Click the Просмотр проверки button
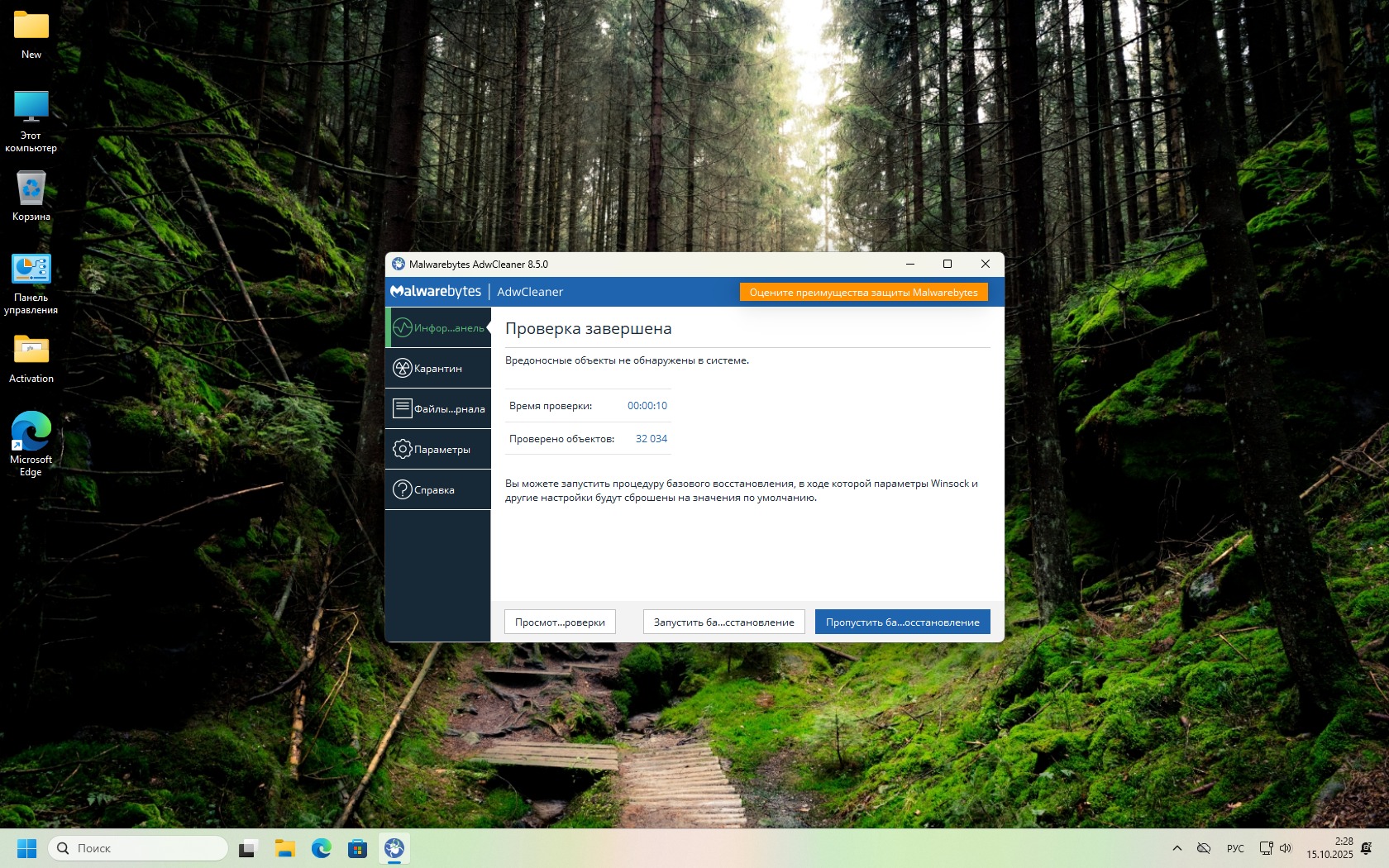The image size is (1389, 868). tap(560, 622)
